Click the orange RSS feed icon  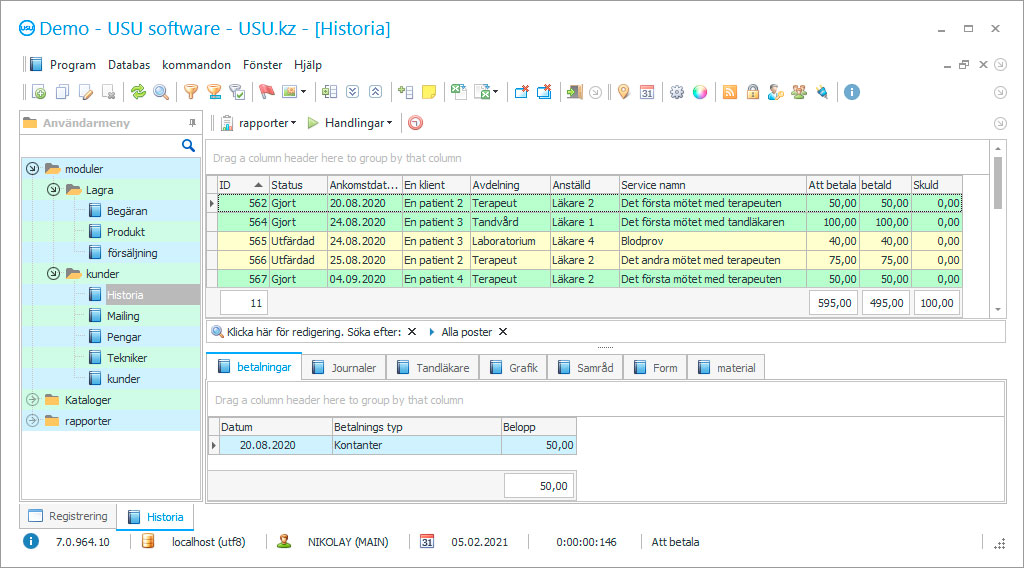(x=730, y=92)
